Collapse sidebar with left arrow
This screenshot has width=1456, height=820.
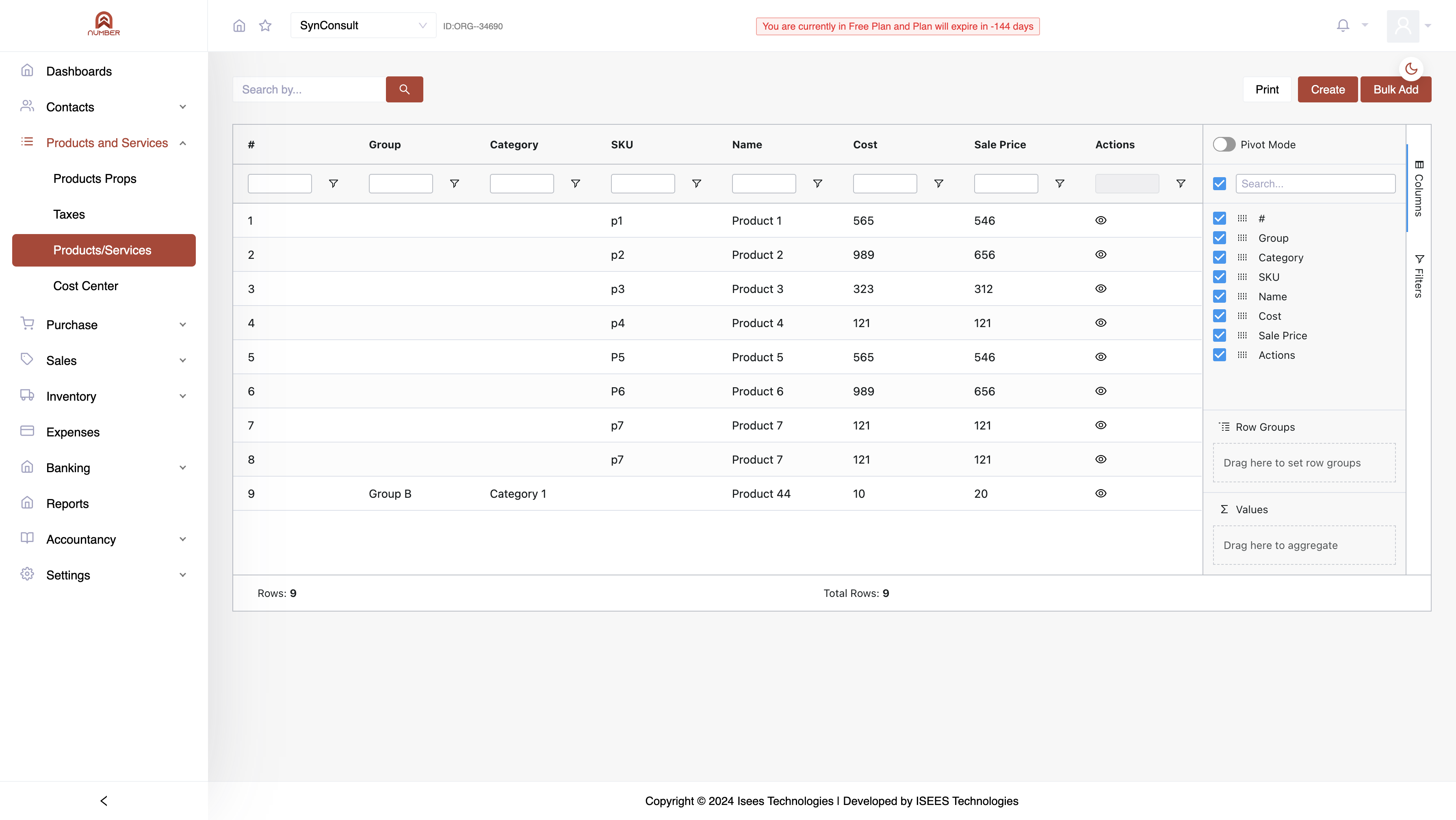104,801
